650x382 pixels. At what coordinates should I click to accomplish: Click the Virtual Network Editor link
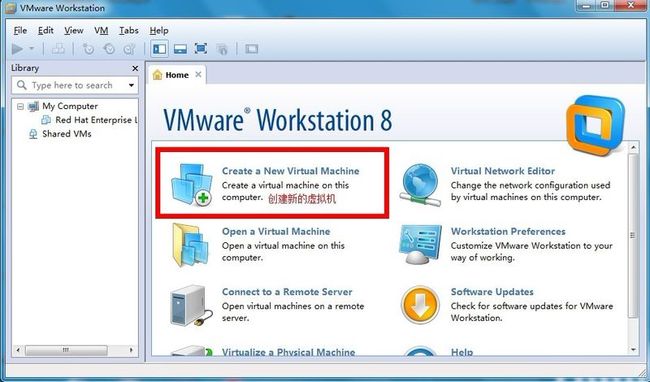tap(503, 171)
